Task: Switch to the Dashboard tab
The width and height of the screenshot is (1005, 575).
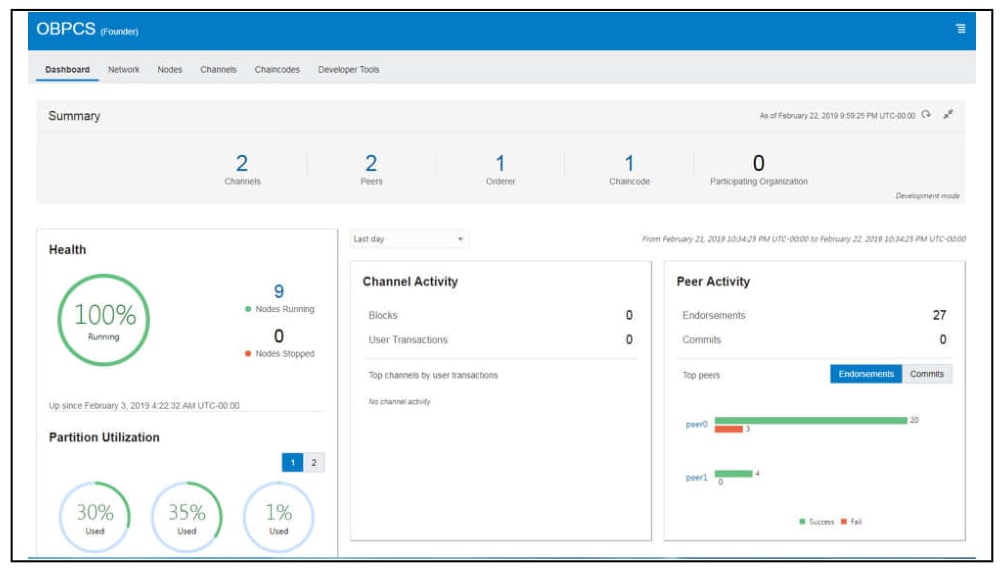Action: pyautogui.click(x=67, y=69)
